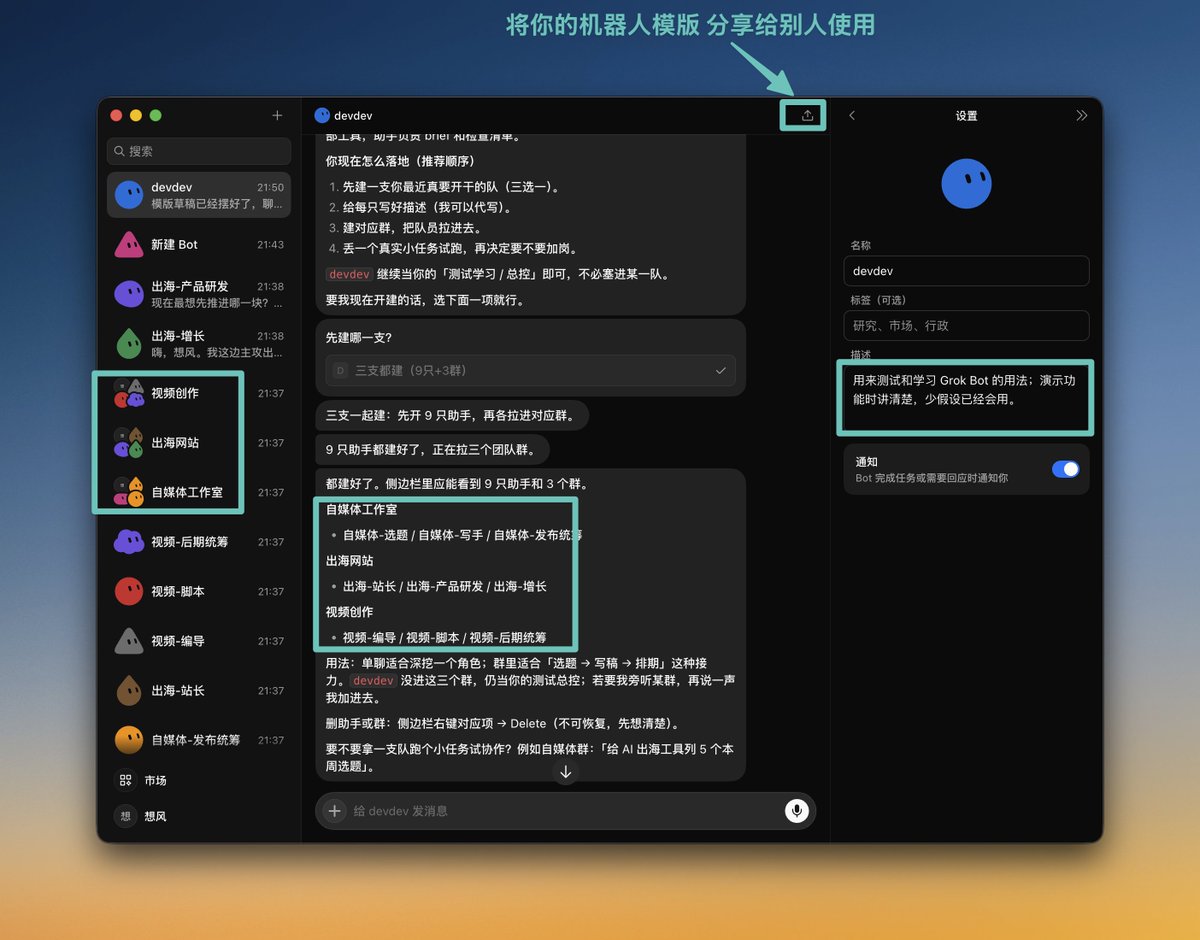
Task: Click the green drop avatar of 出海-增长
Action: [x=129, y=343]
